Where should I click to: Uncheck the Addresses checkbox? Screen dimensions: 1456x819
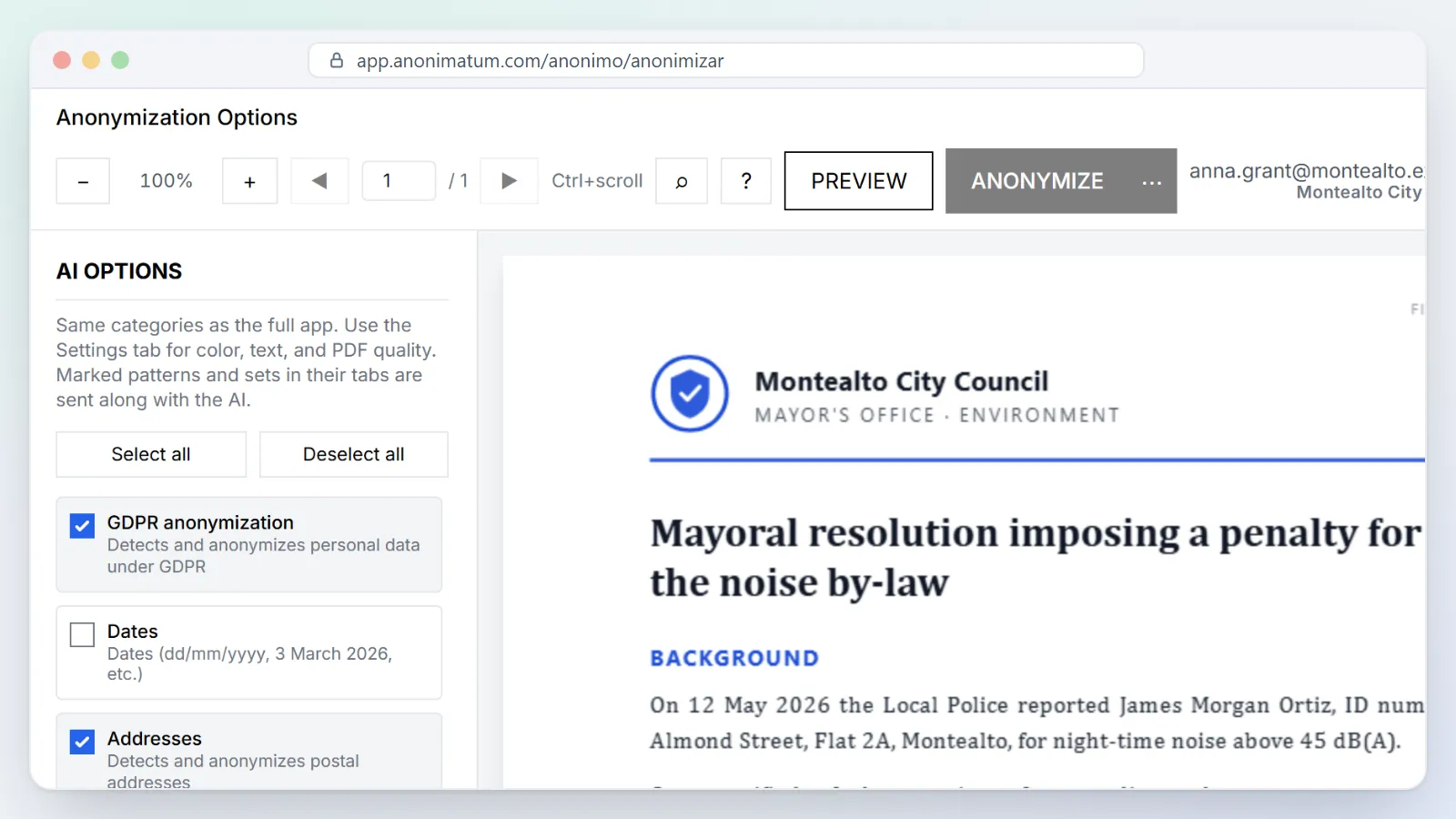pos(82,742)
